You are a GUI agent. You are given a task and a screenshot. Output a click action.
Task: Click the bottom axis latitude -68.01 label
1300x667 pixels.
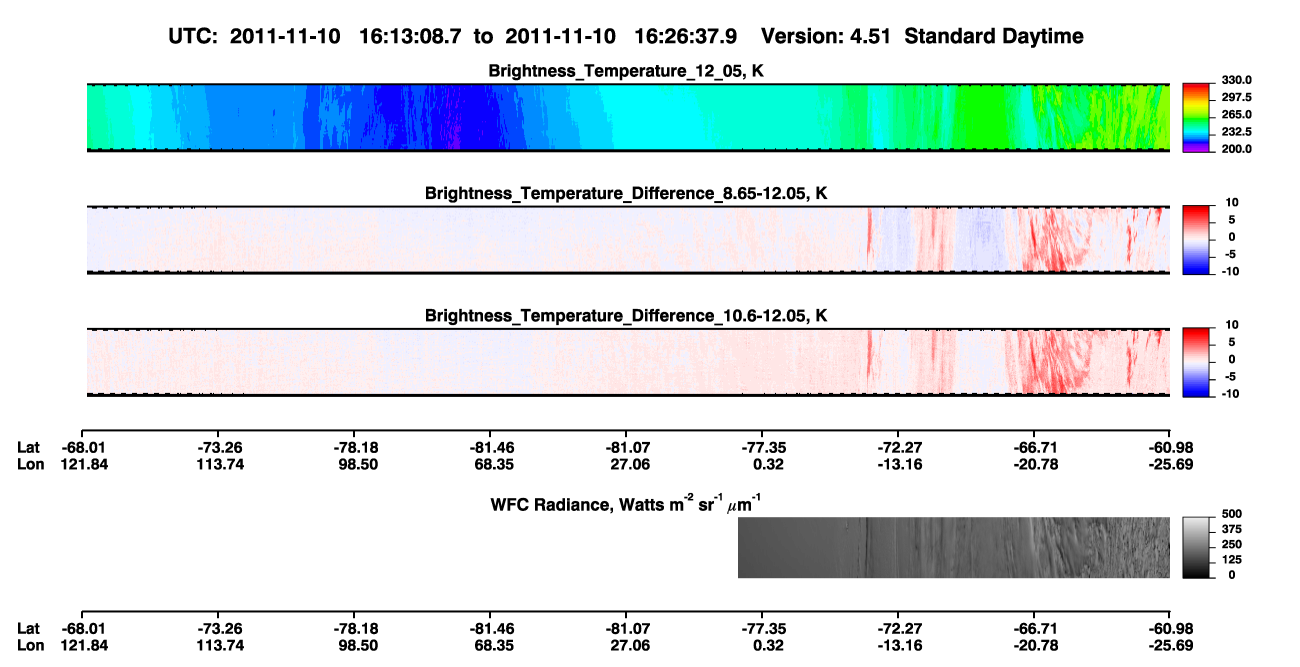(x=82, y=629)
